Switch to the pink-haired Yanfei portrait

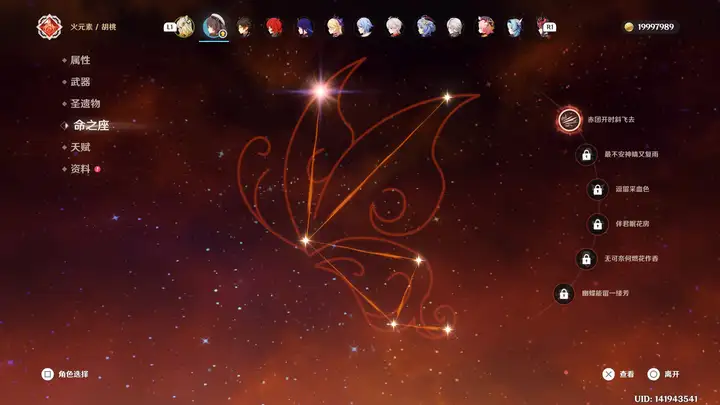pyautogui.click(x=485, y=27)
